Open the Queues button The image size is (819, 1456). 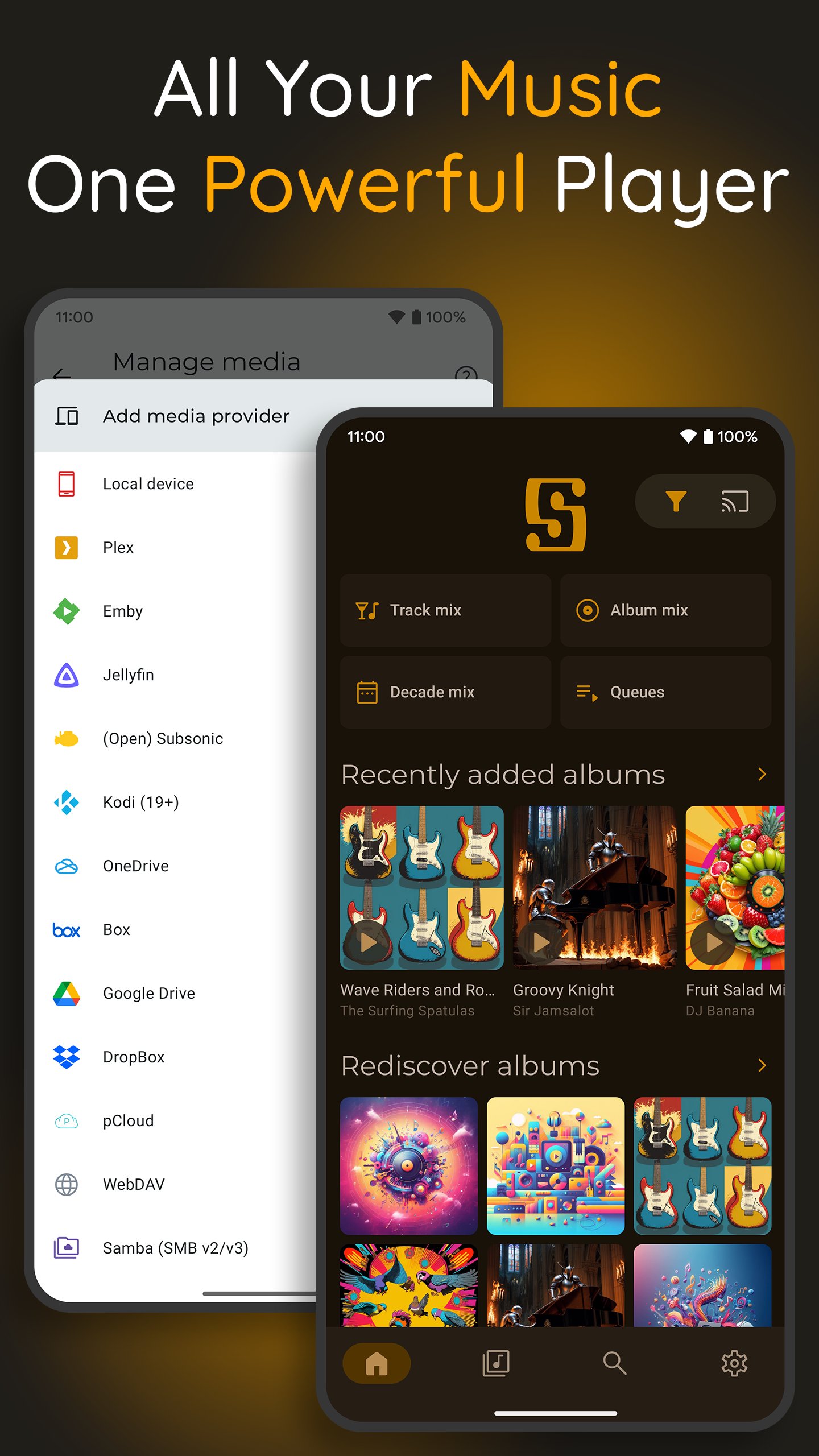point(665,692)
